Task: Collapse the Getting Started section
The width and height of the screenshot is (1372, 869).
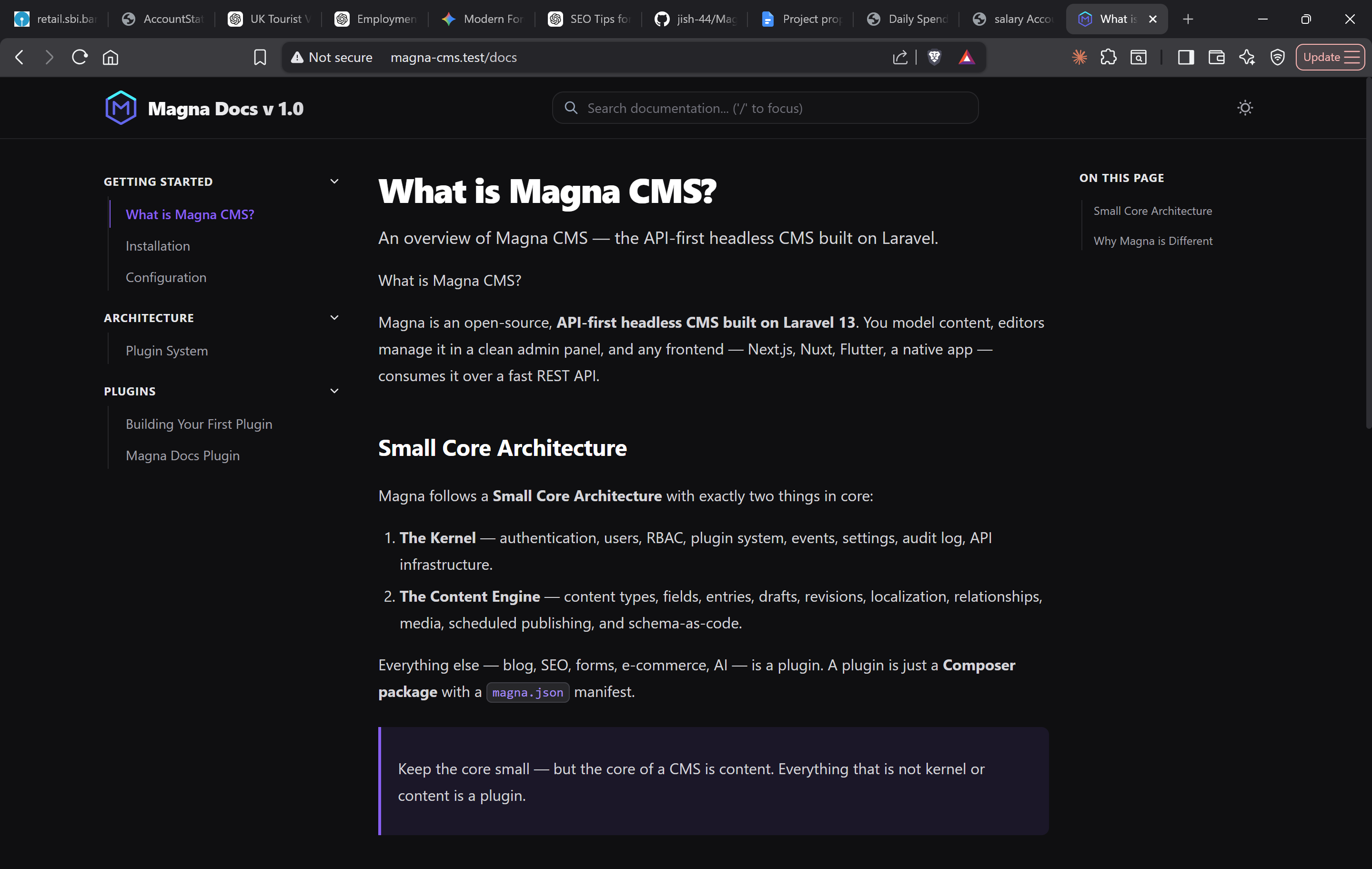Action: [x=334, y=181]
